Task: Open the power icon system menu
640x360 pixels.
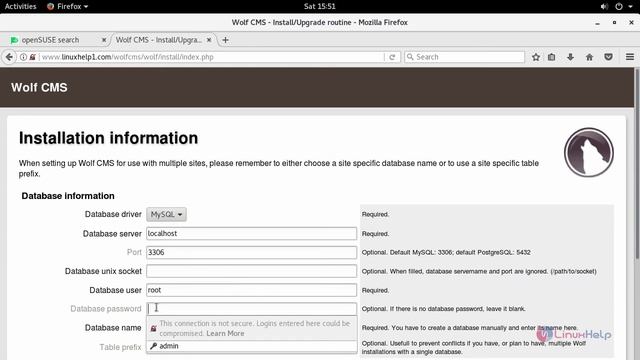Action: [619, 7]
